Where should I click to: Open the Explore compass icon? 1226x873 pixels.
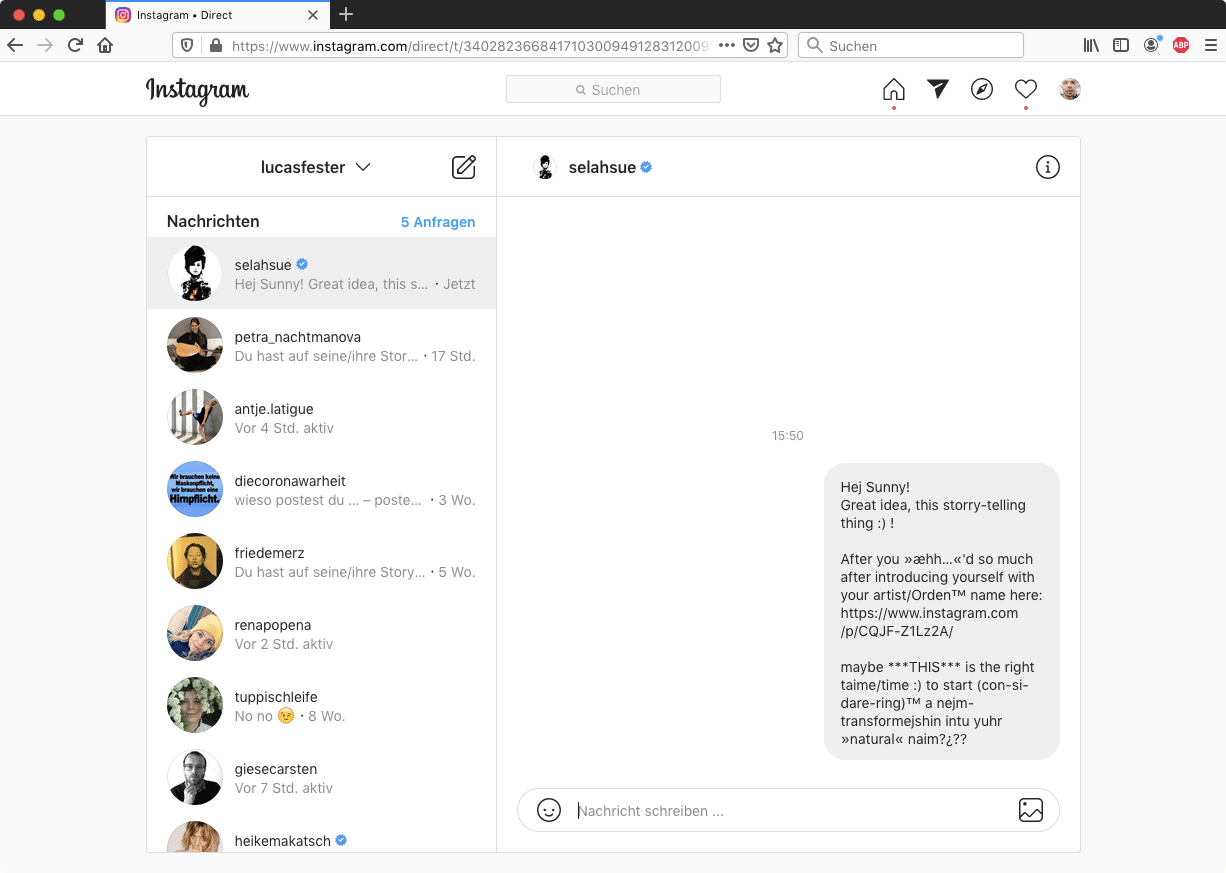tap(982, 90)
